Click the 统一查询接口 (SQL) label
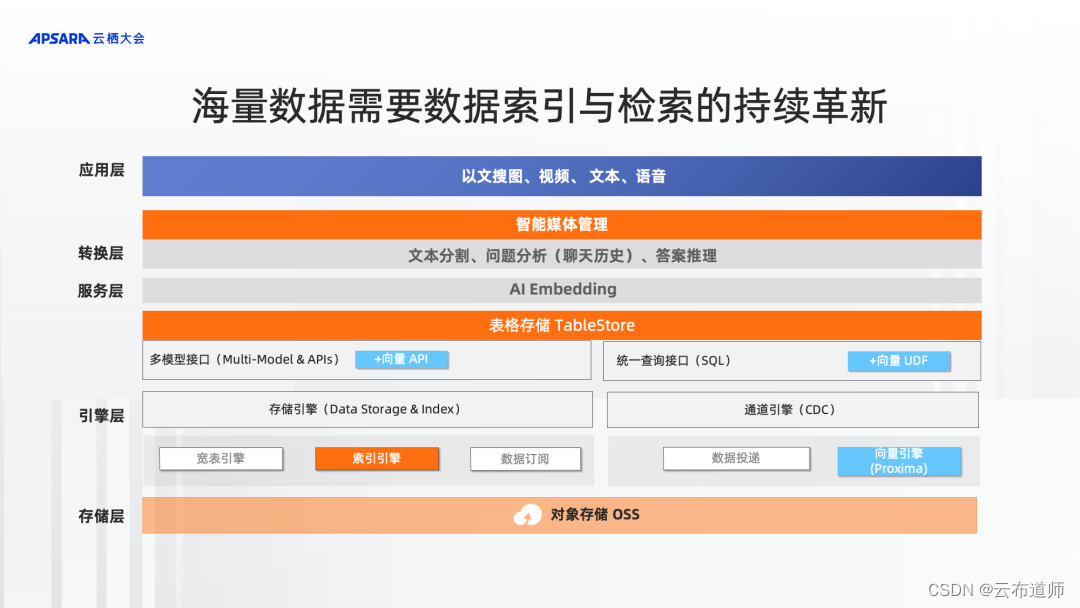Screen dimensions: 1080x608 [674, 361]
